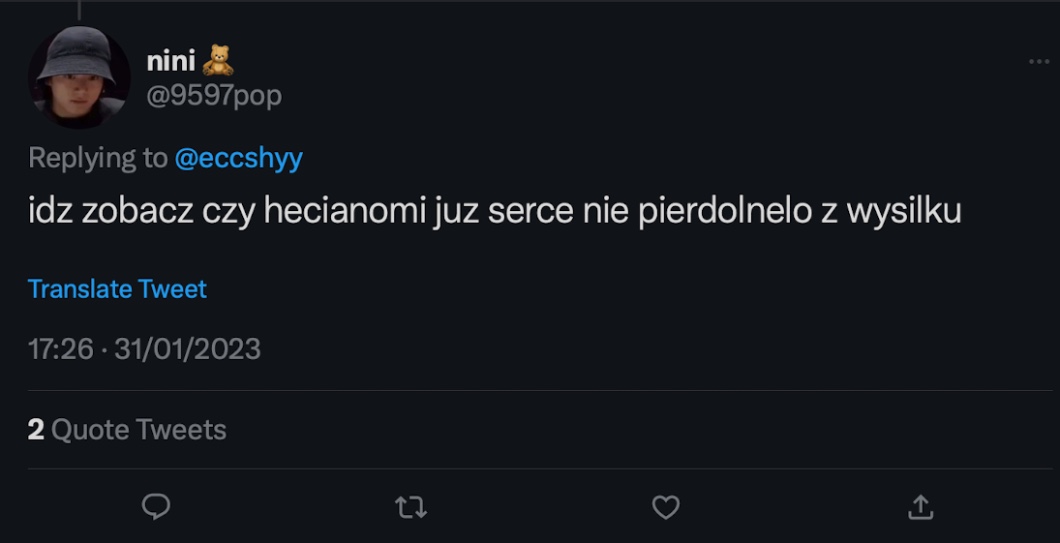Visit the @eccshyy mentioned profile
Viewport: 1060px width, 543px height.
238,158
